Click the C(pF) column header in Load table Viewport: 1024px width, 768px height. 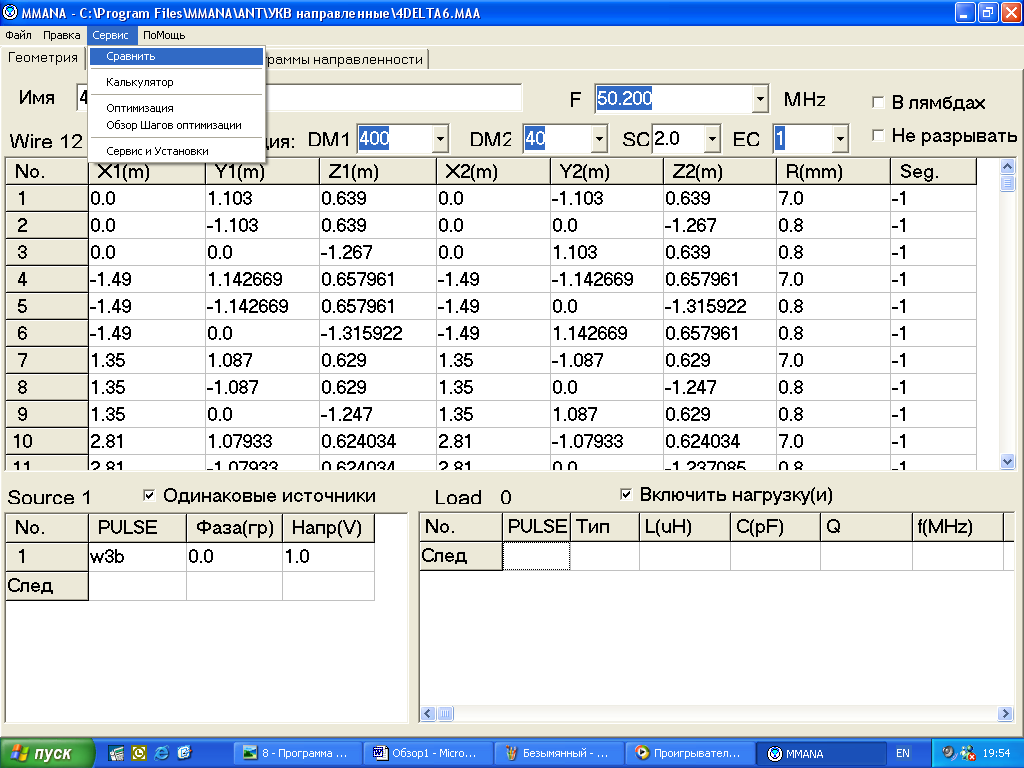pyautogui.click(x=775, y=527)
